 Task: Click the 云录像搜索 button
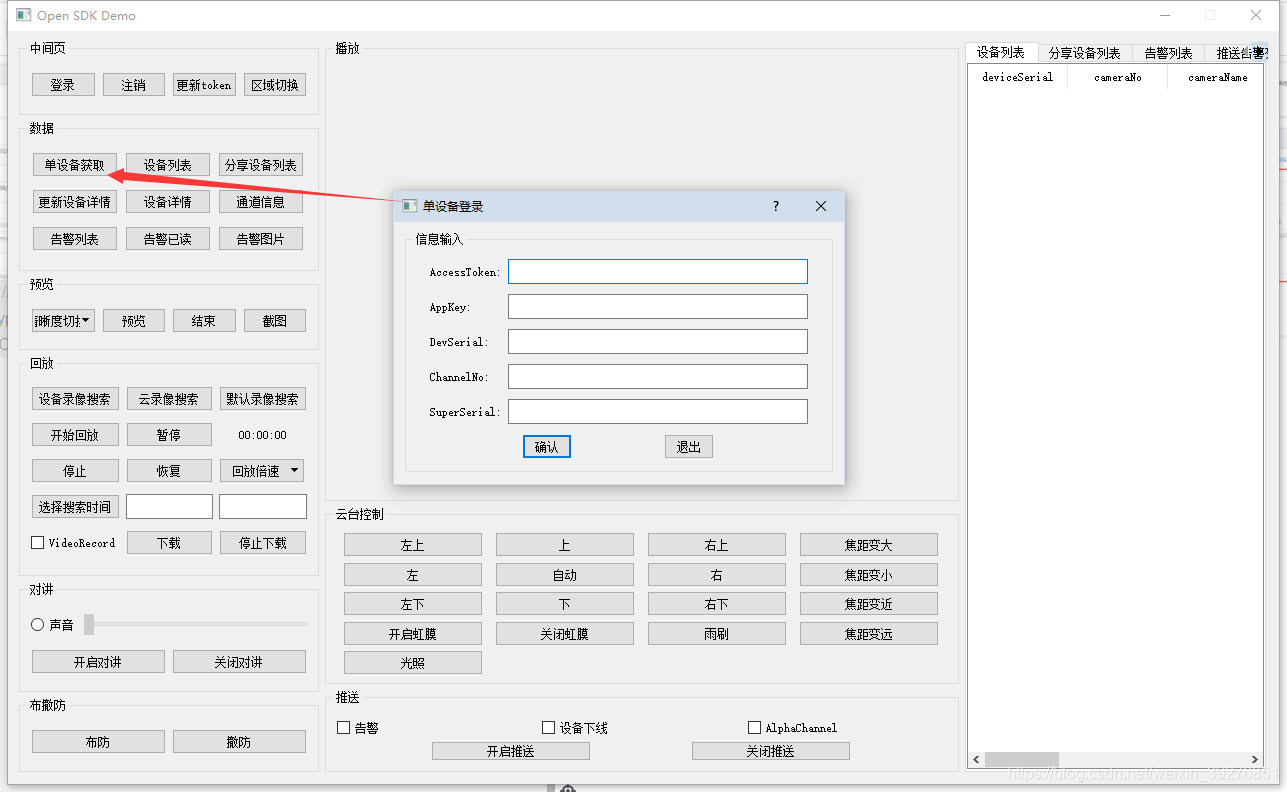(169, 399)
